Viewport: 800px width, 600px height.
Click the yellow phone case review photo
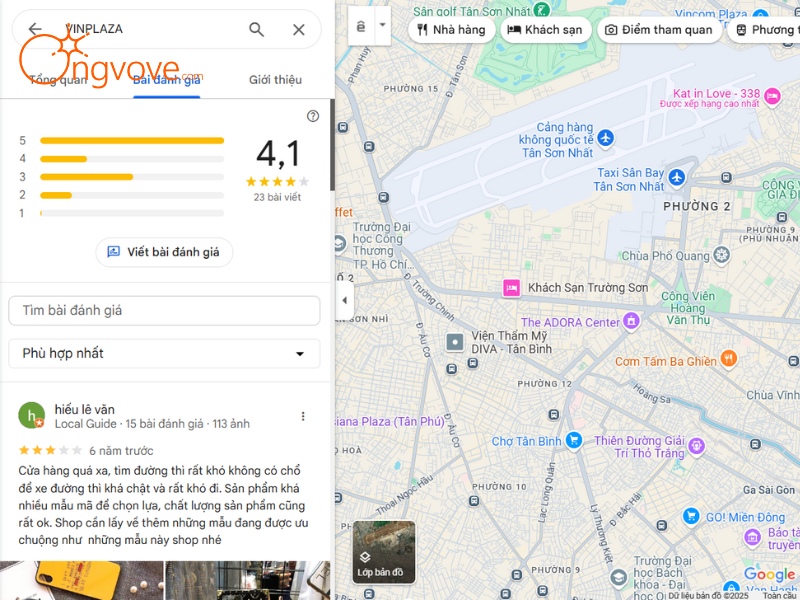coord(82,581)
